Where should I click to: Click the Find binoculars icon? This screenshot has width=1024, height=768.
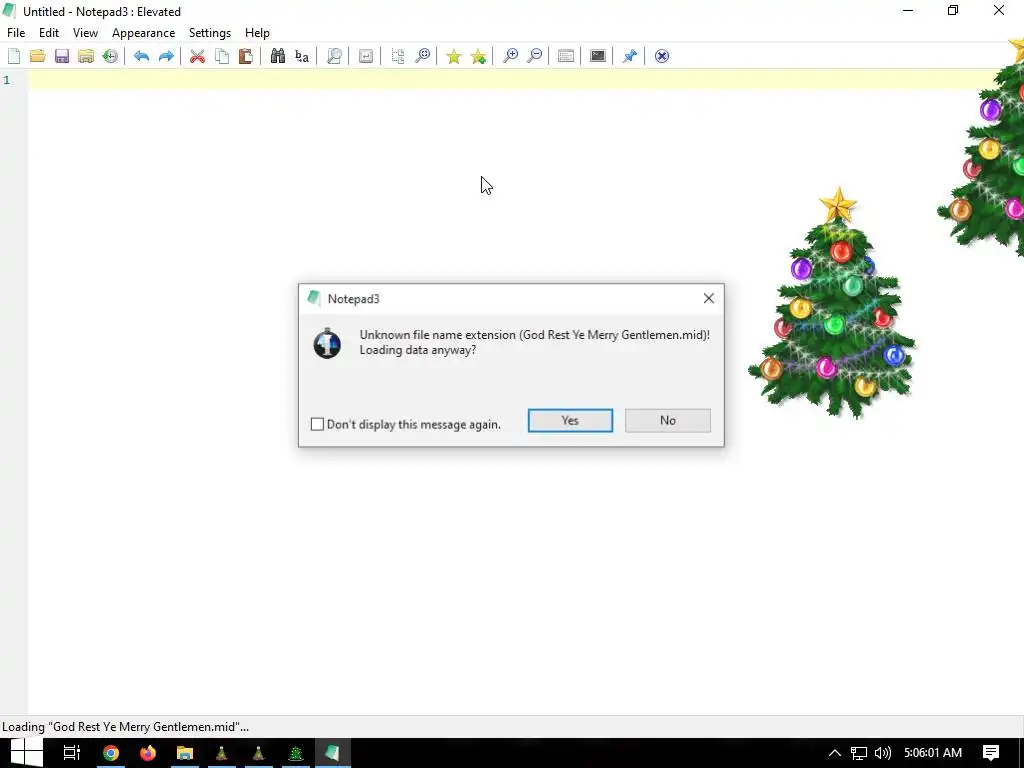278,56
